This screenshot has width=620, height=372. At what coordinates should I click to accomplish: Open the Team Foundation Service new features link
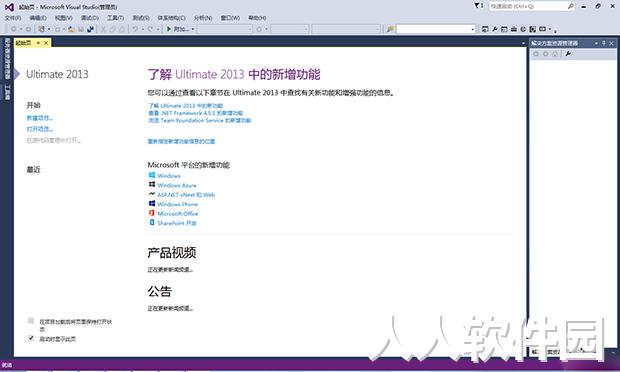pos(200,120)
